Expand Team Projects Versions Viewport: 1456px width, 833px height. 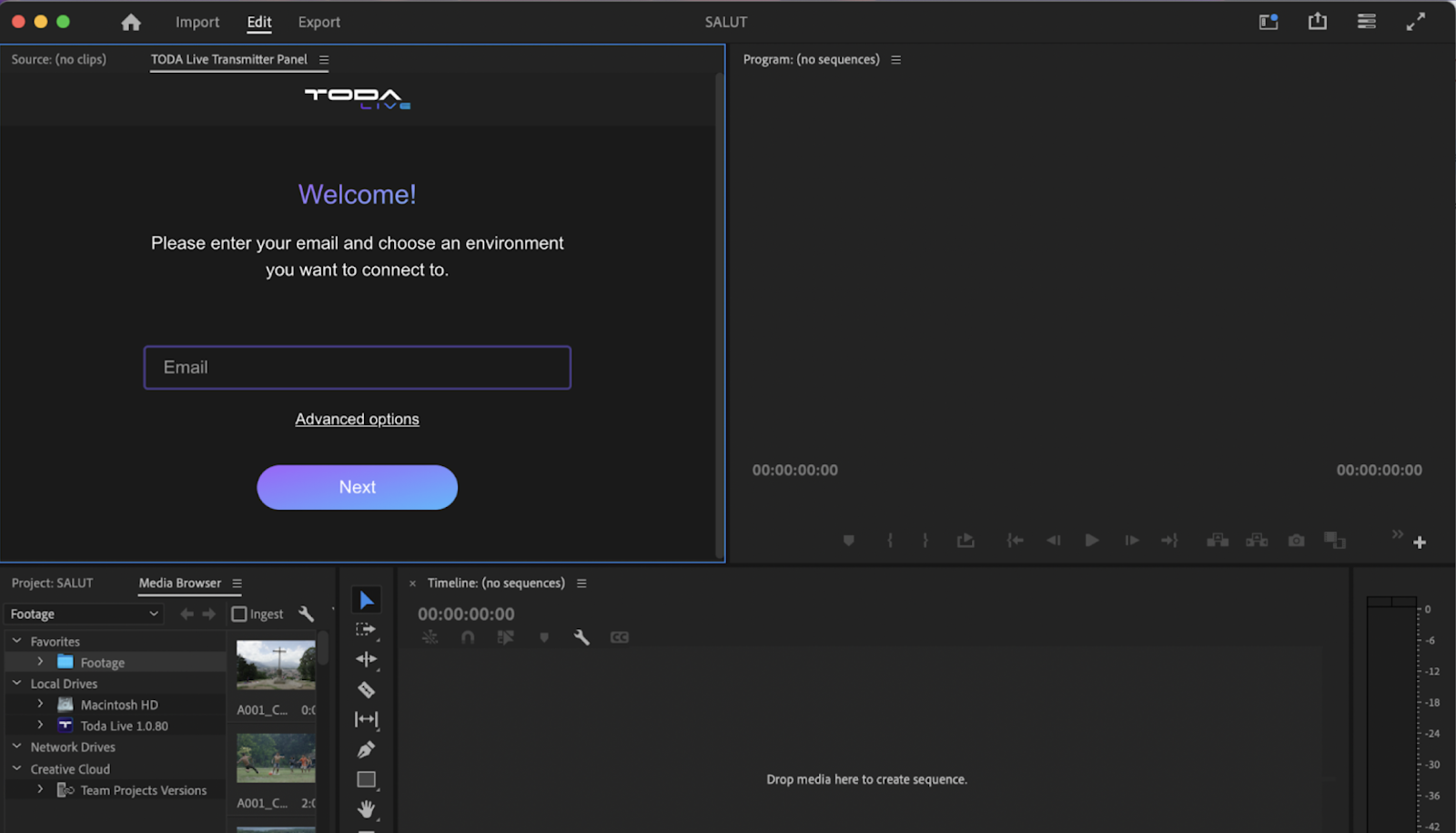[x=40, y=789]
